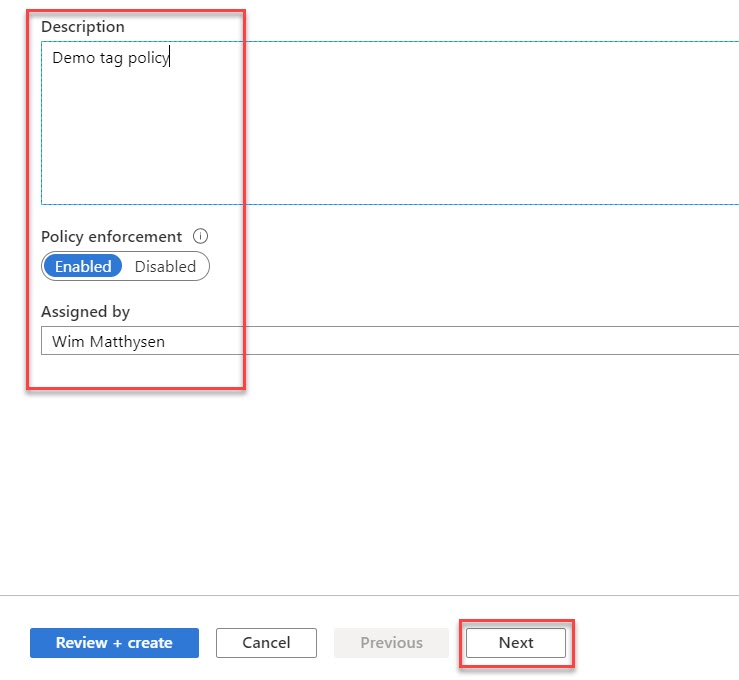The height and width of the screenshot is (680, 739).
Task: Click the greyed-out Previous button
Action: click(391, 643)
